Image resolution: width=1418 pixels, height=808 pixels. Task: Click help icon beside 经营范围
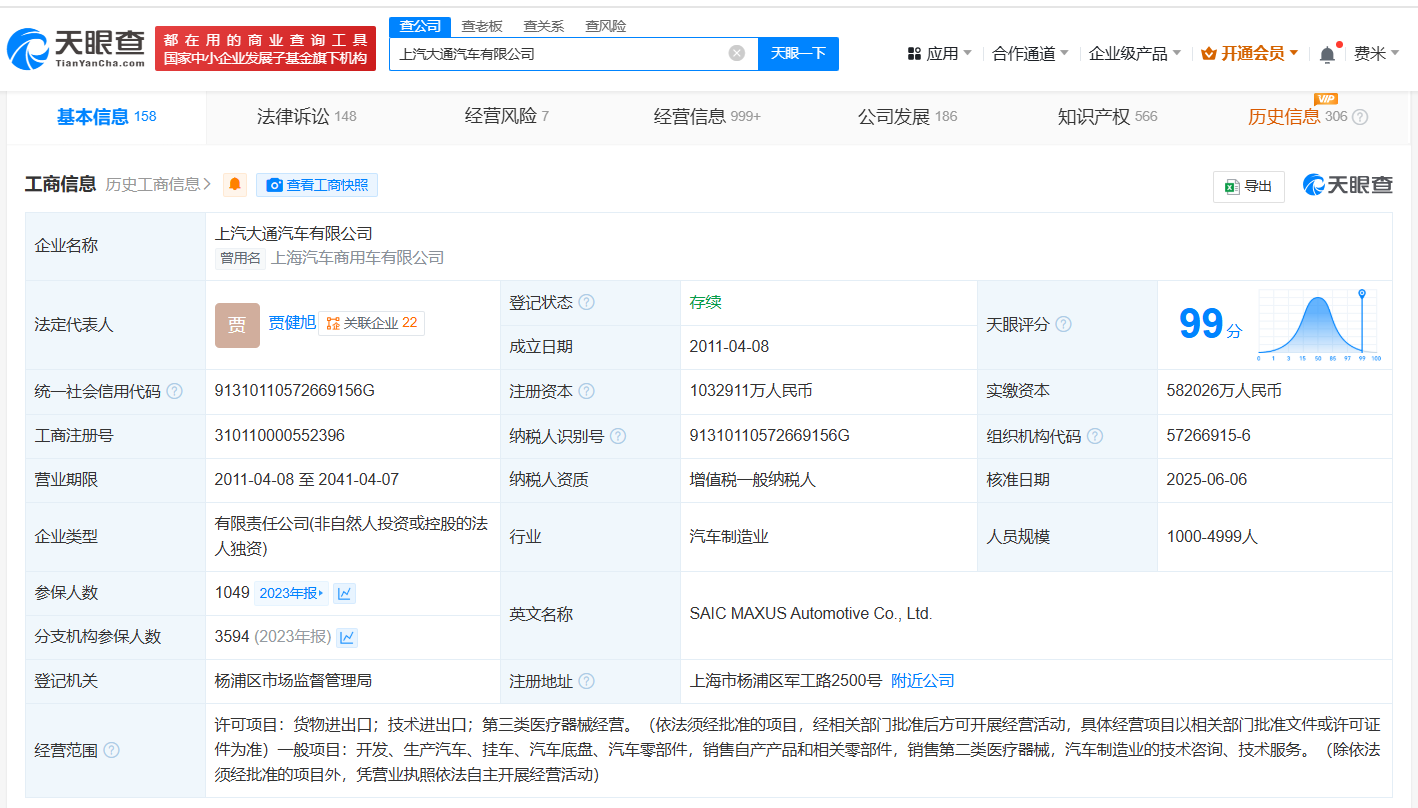[x=112, y=750]
